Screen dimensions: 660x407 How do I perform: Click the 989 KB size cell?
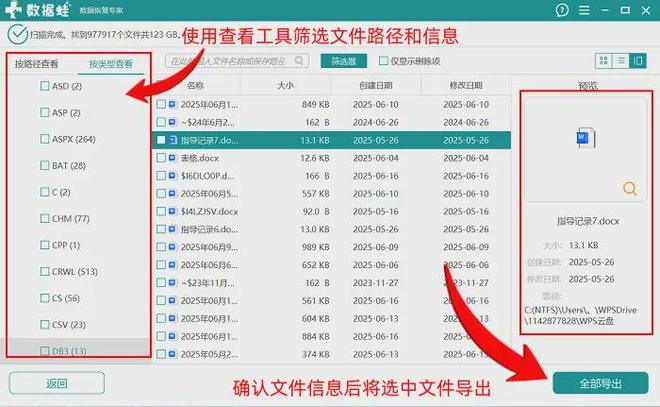315,247
